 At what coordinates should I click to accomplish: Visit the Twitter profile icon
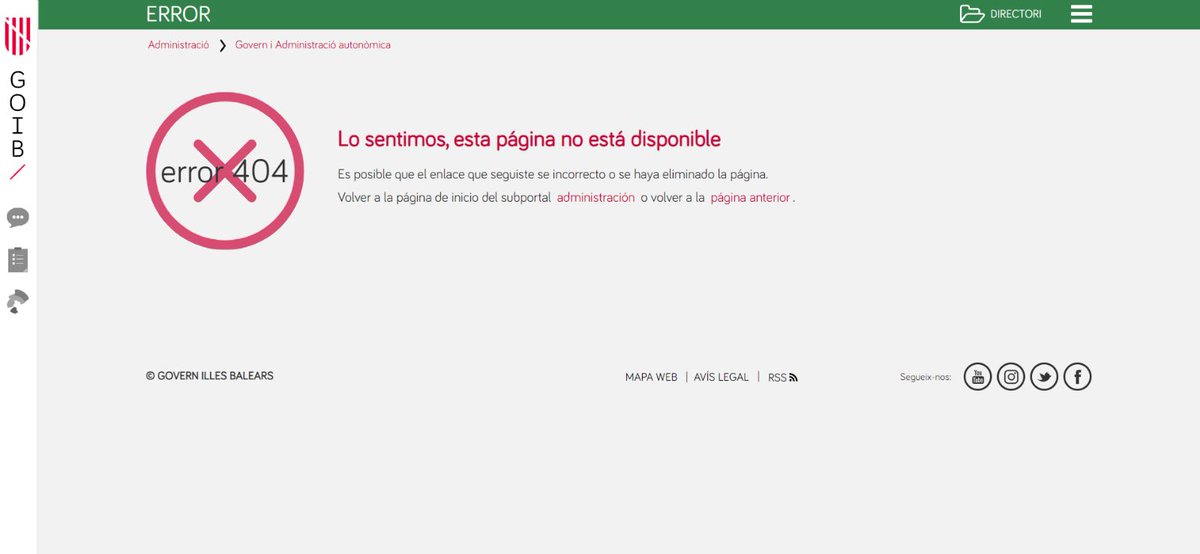[1044, 377]
